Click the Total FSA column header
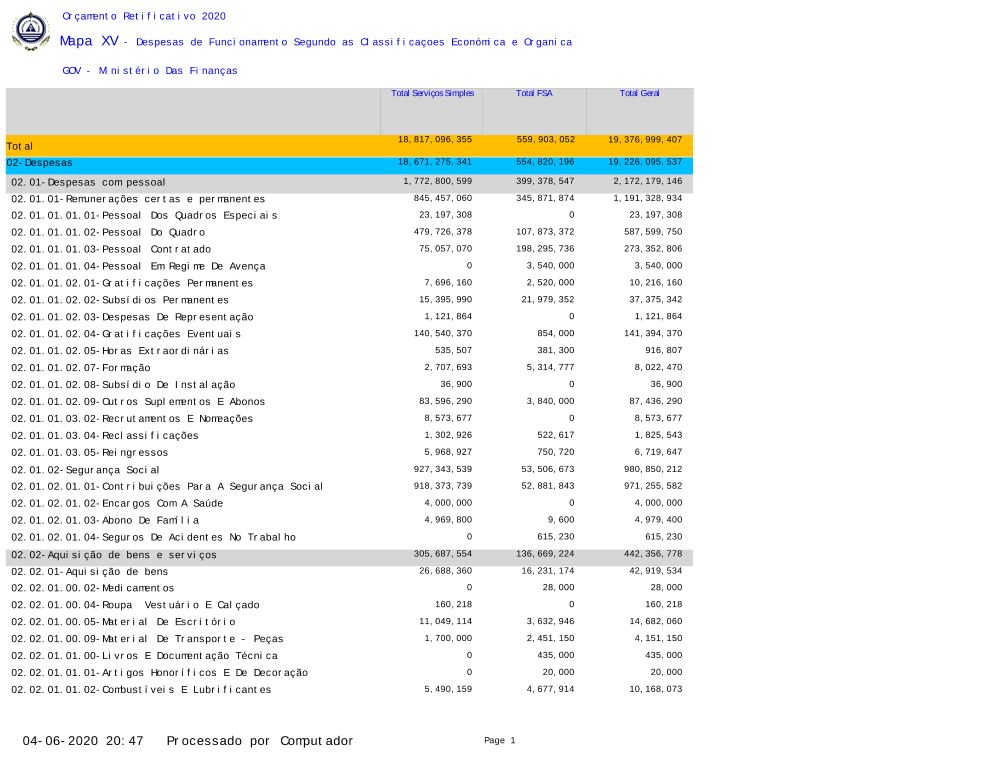The width and height of the screenshot is (1000, 773). (534, 93)
